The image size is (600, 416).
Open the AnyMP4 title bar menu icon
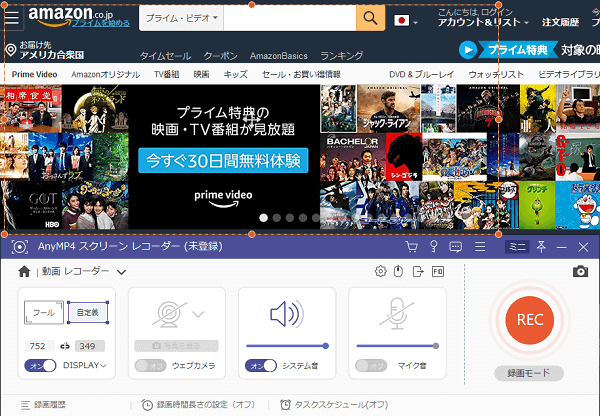(x=480, y=247)
